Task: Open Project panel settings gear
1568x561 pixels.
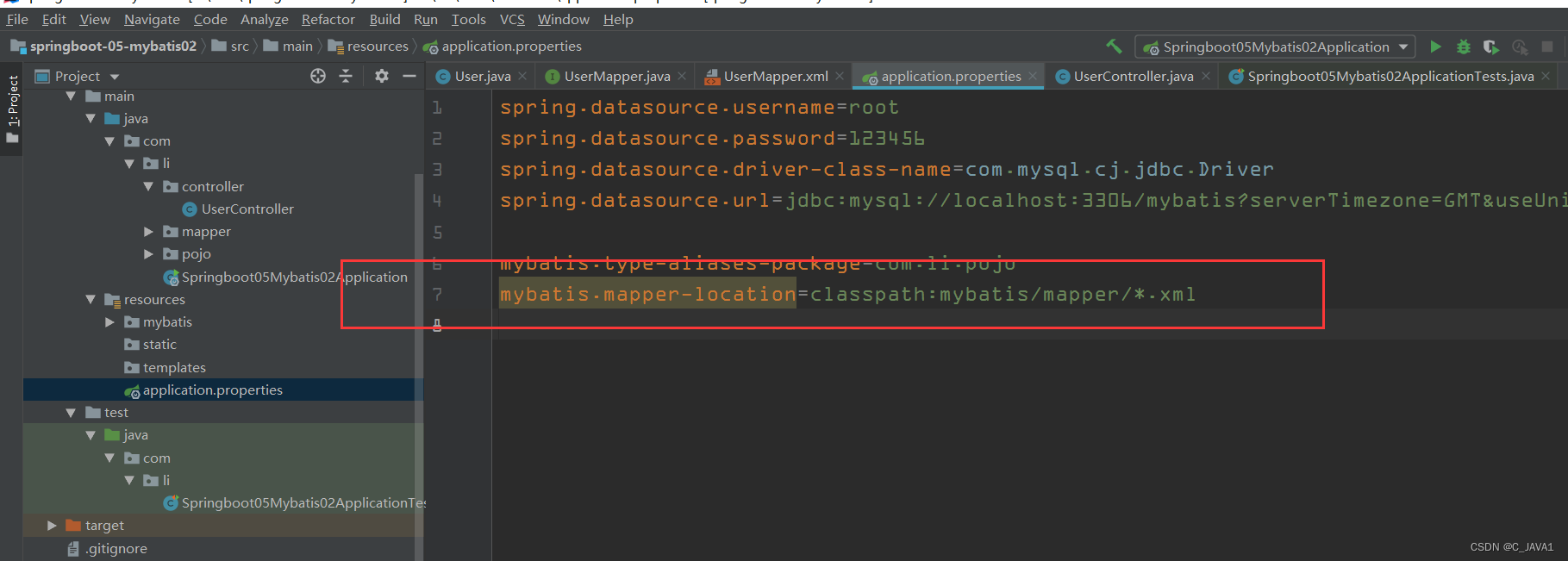Action: tap(382, 76)
